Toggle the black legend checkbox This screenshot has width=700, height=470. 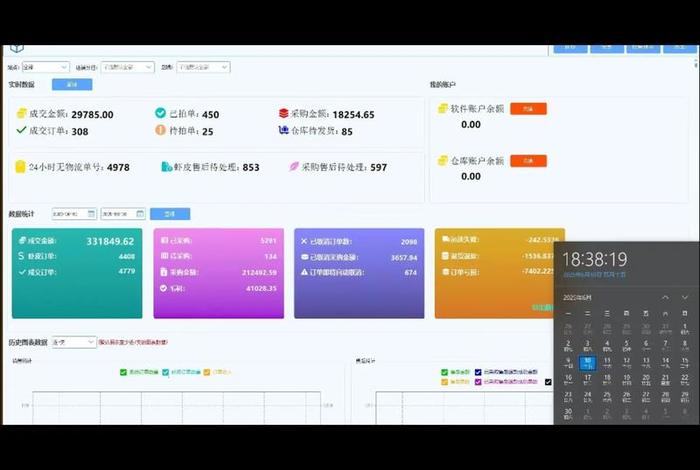tap(548, 382)
